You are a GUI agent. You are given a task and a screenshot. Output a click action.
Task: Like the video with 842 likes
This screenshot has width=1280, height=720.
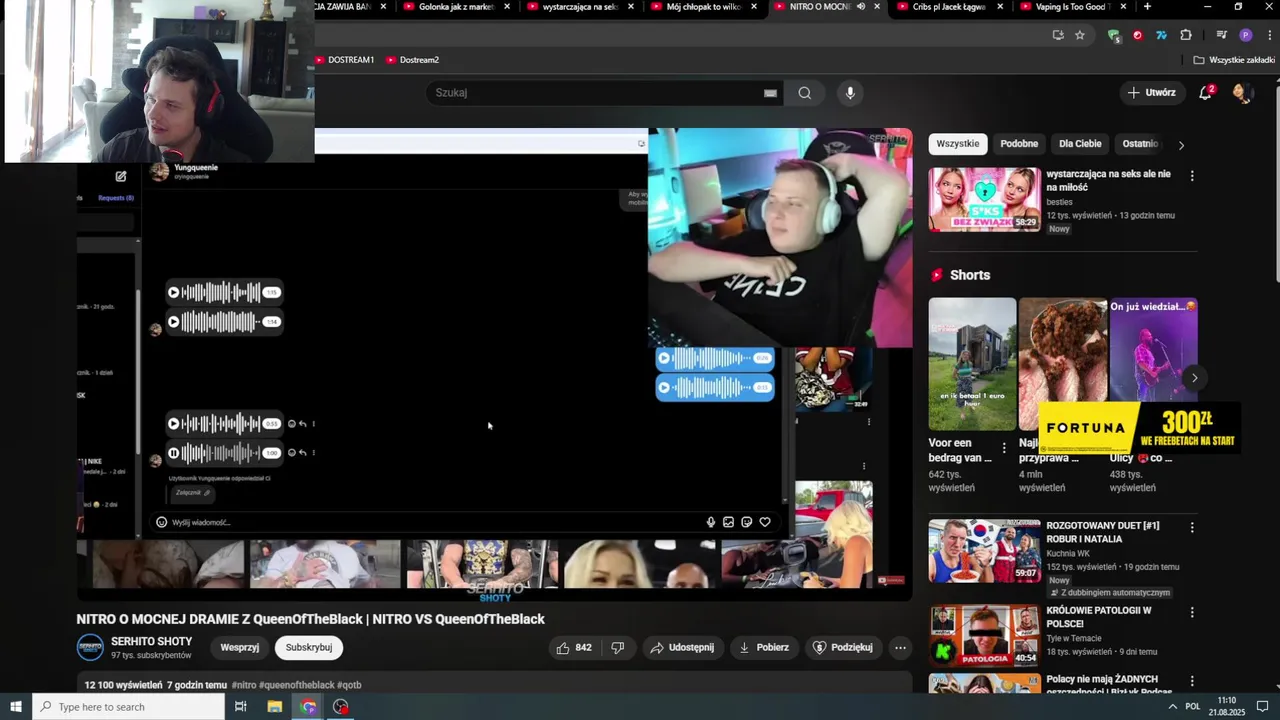coord(574,648)
